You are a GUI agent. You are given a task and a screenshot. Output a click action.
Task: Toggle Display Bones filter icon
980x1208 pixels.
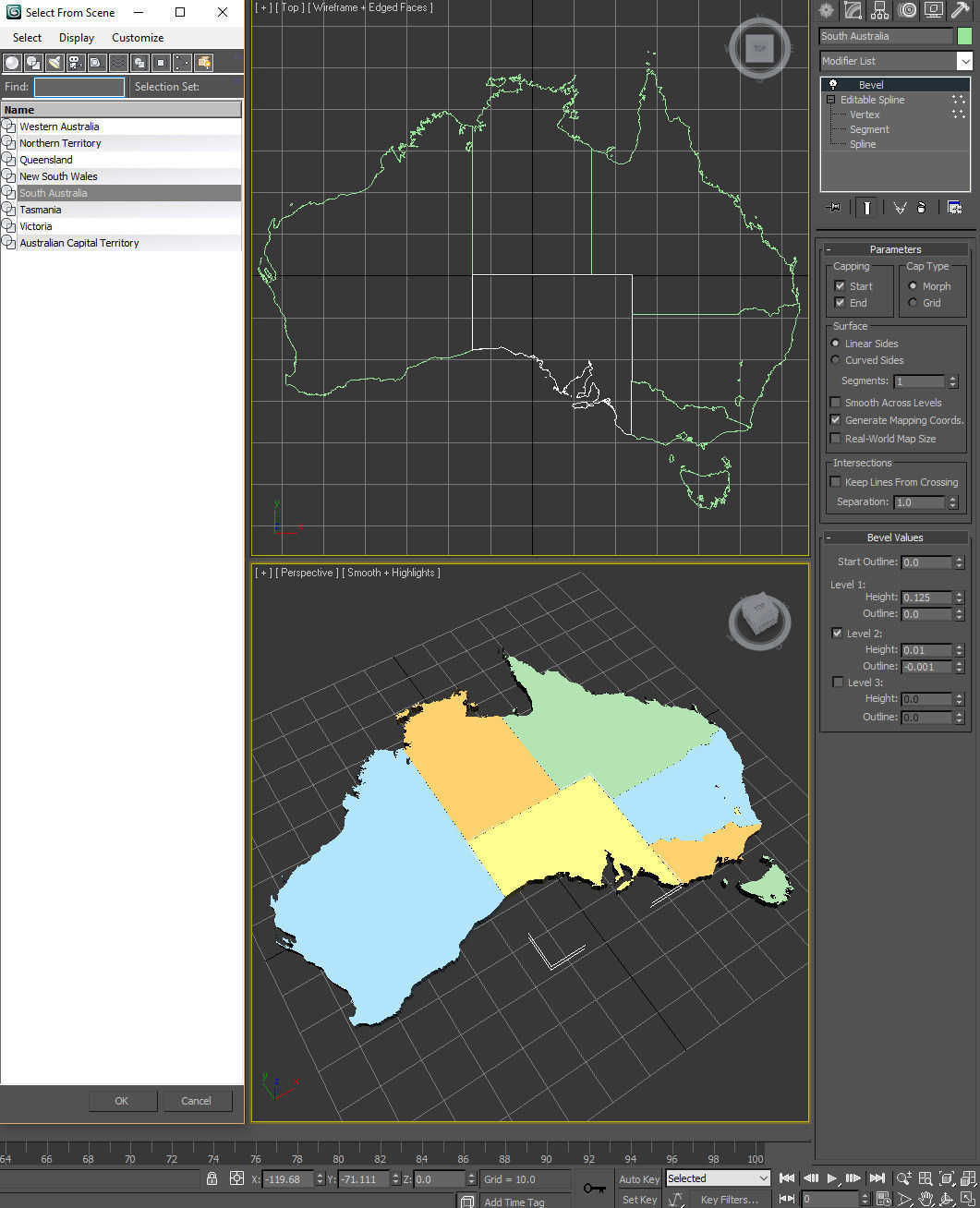182,63
